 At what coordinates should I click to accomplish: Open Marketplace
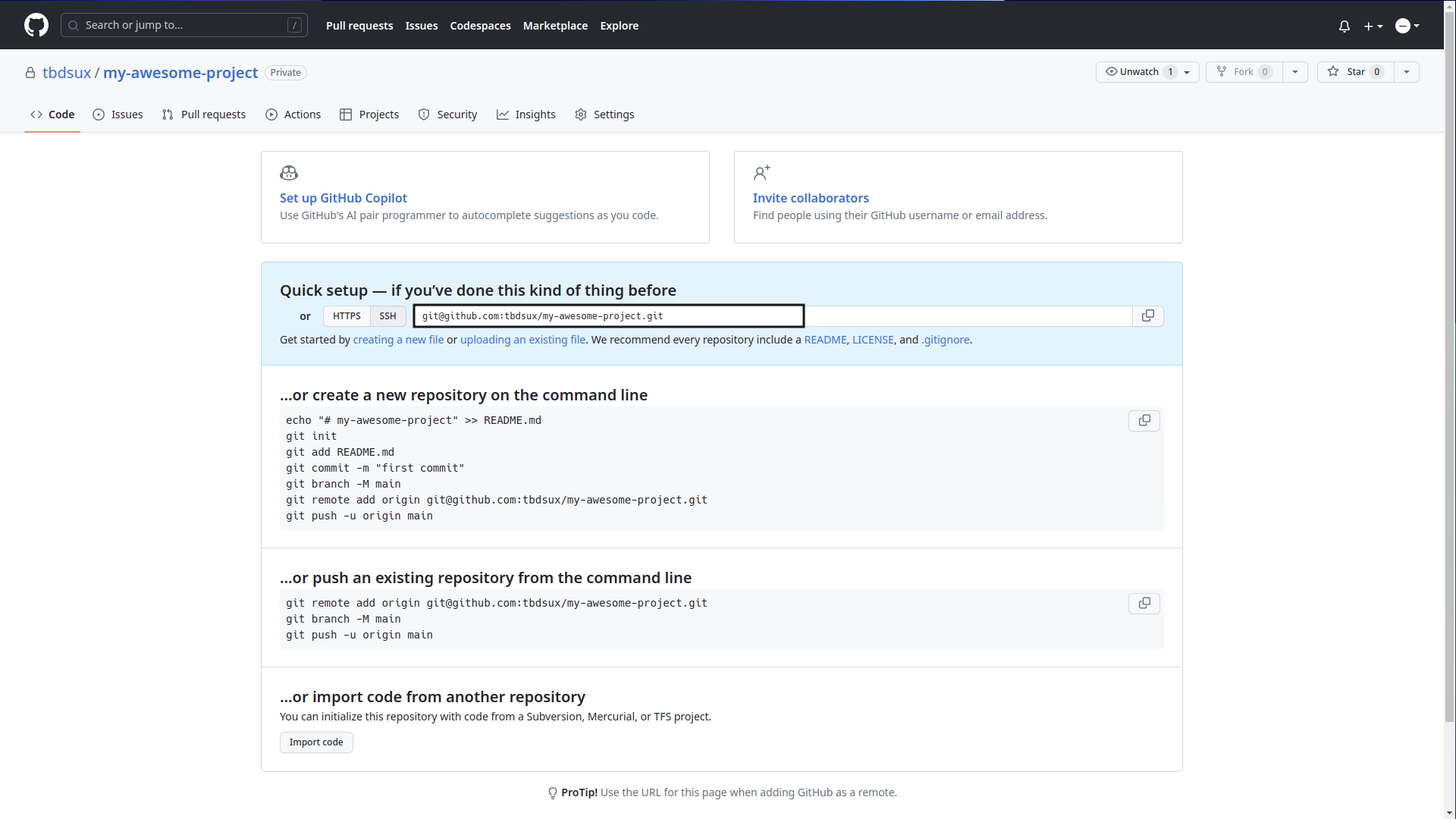[x=555, y=26]
